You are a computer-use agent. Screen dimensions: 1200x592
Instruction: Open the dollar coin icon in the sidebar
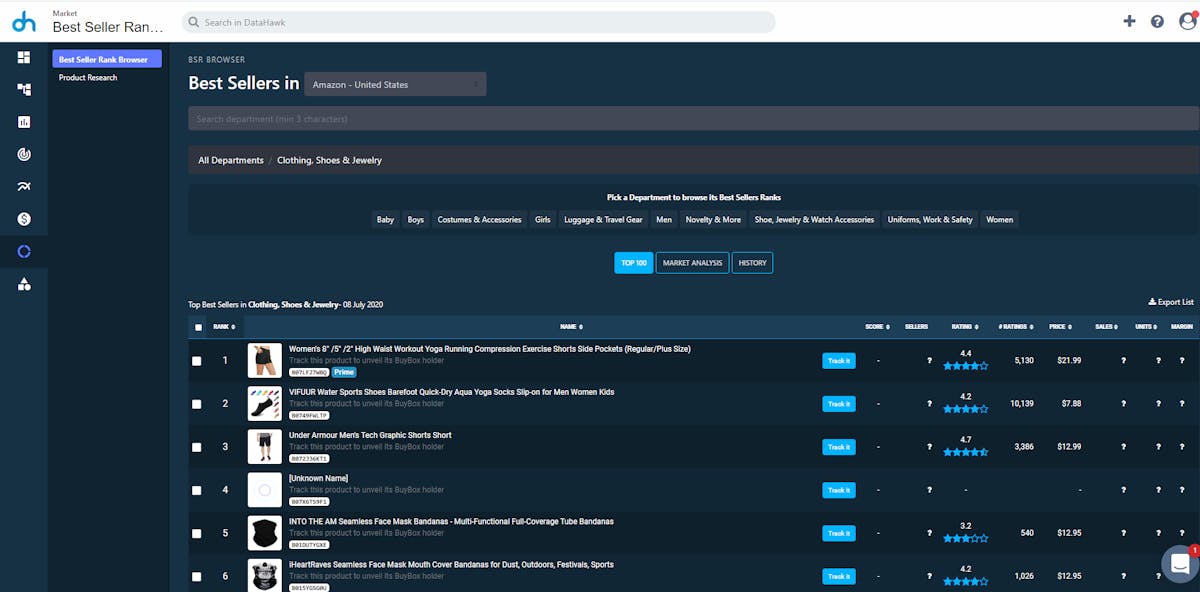click(x=24, y=219)
